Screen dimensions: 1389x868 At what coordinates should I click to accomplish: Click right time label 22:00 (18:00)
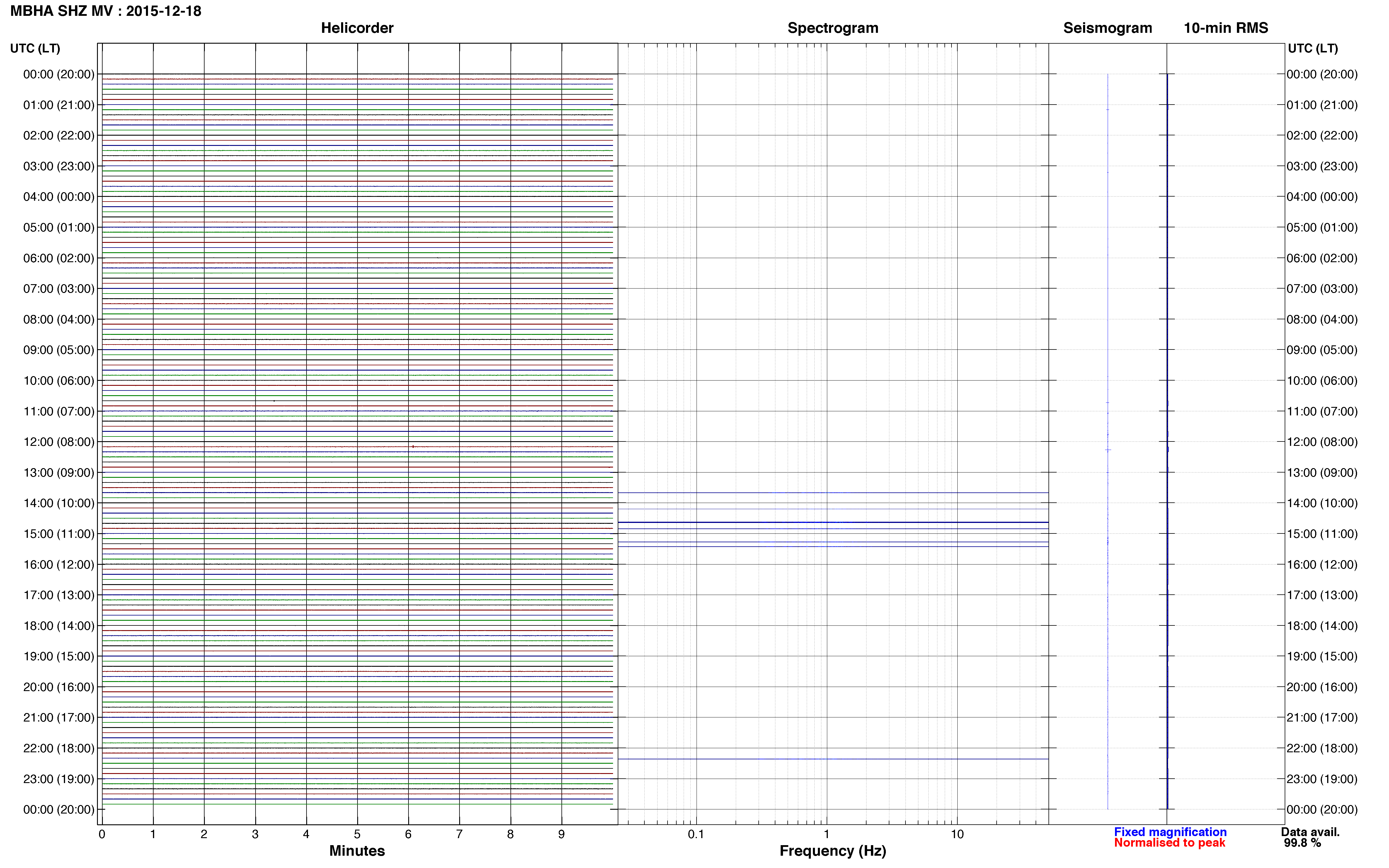tap(1322, 748)
